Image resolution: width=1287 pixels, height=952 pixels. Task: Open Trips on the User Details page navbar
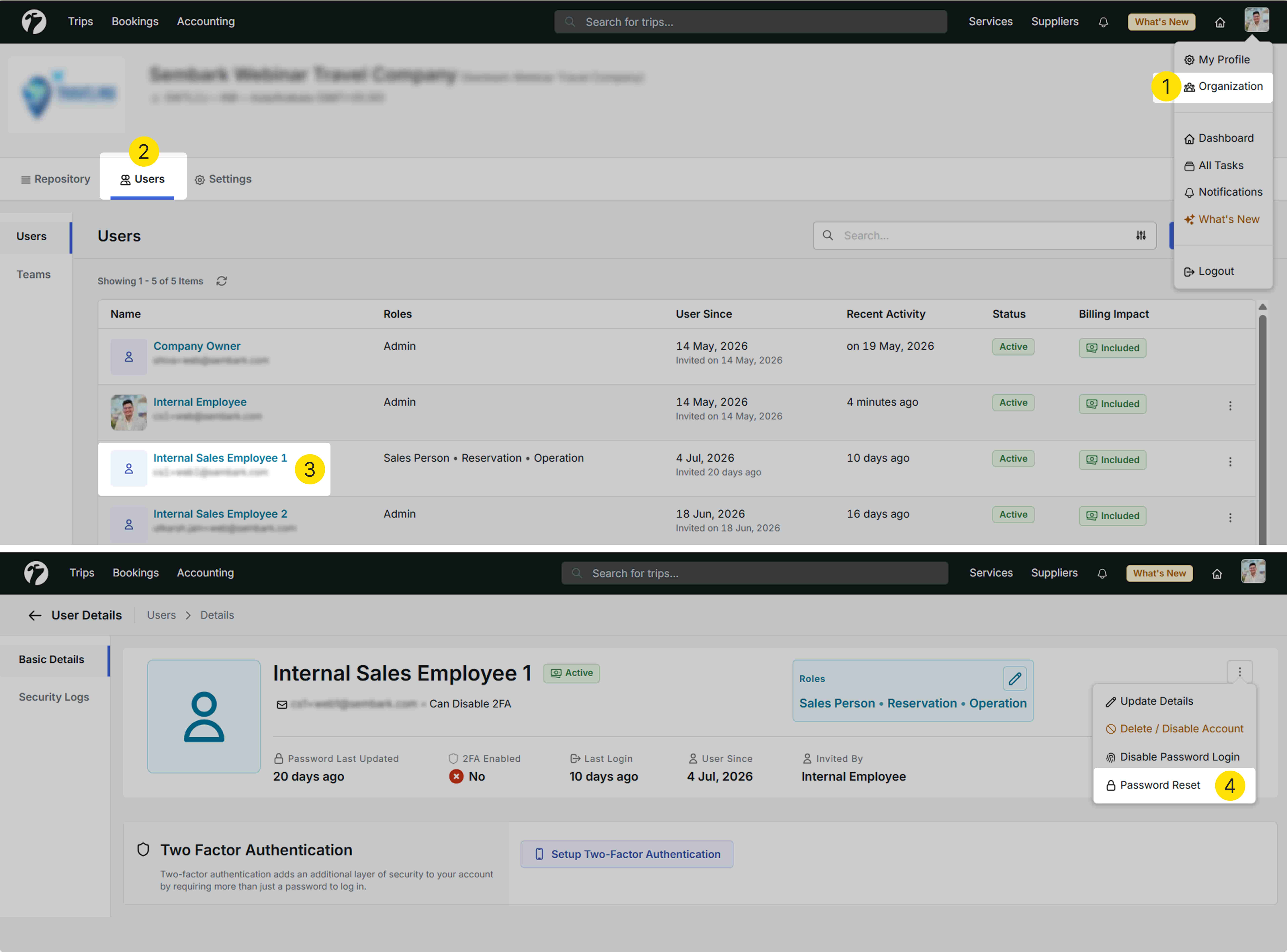tap(82, 573)
